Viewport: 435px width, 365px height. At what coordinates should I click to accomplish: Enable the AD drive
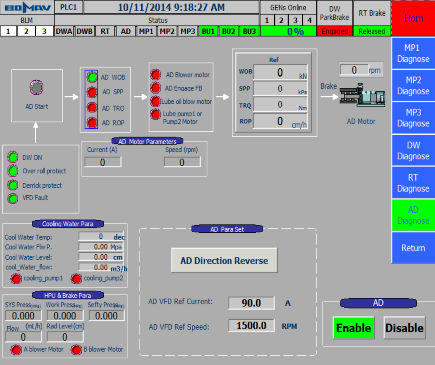pos(354,328)
